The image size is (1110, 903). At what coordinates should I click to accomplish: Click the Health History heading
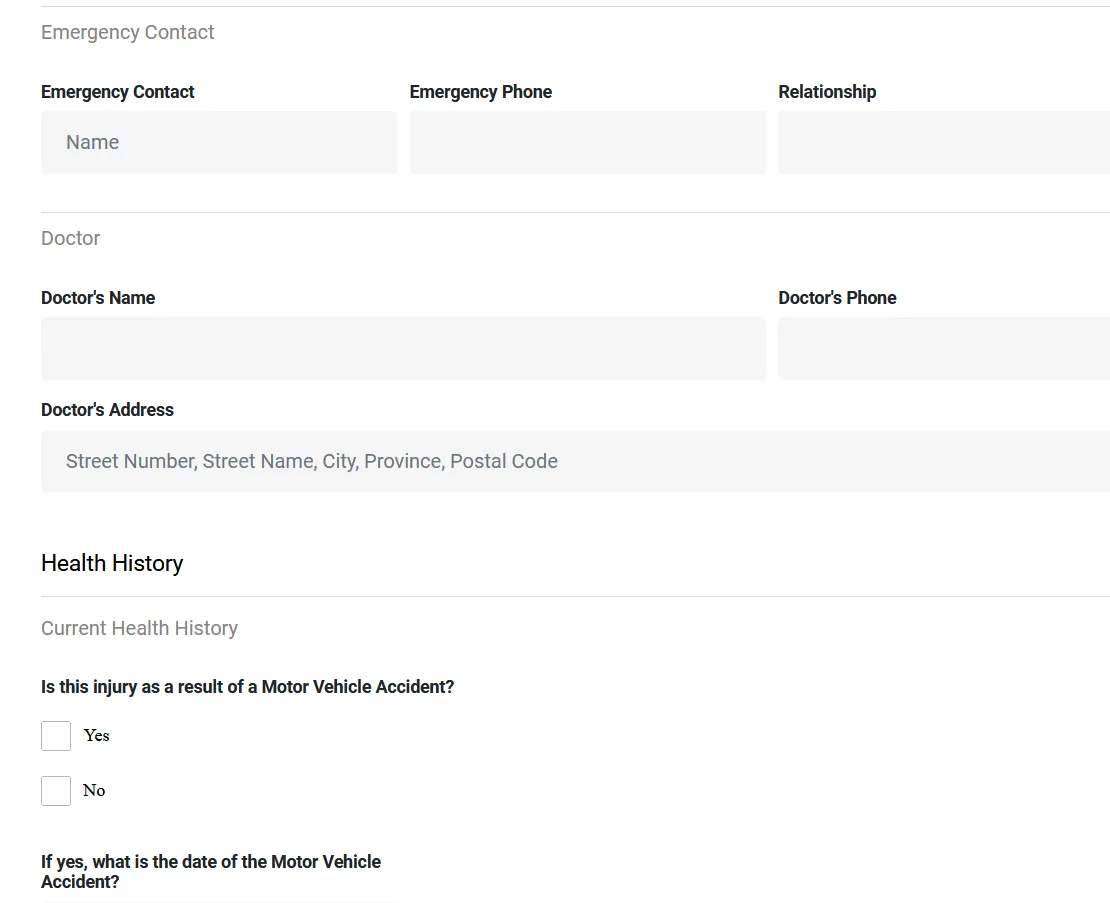click(x=112, y=563)
